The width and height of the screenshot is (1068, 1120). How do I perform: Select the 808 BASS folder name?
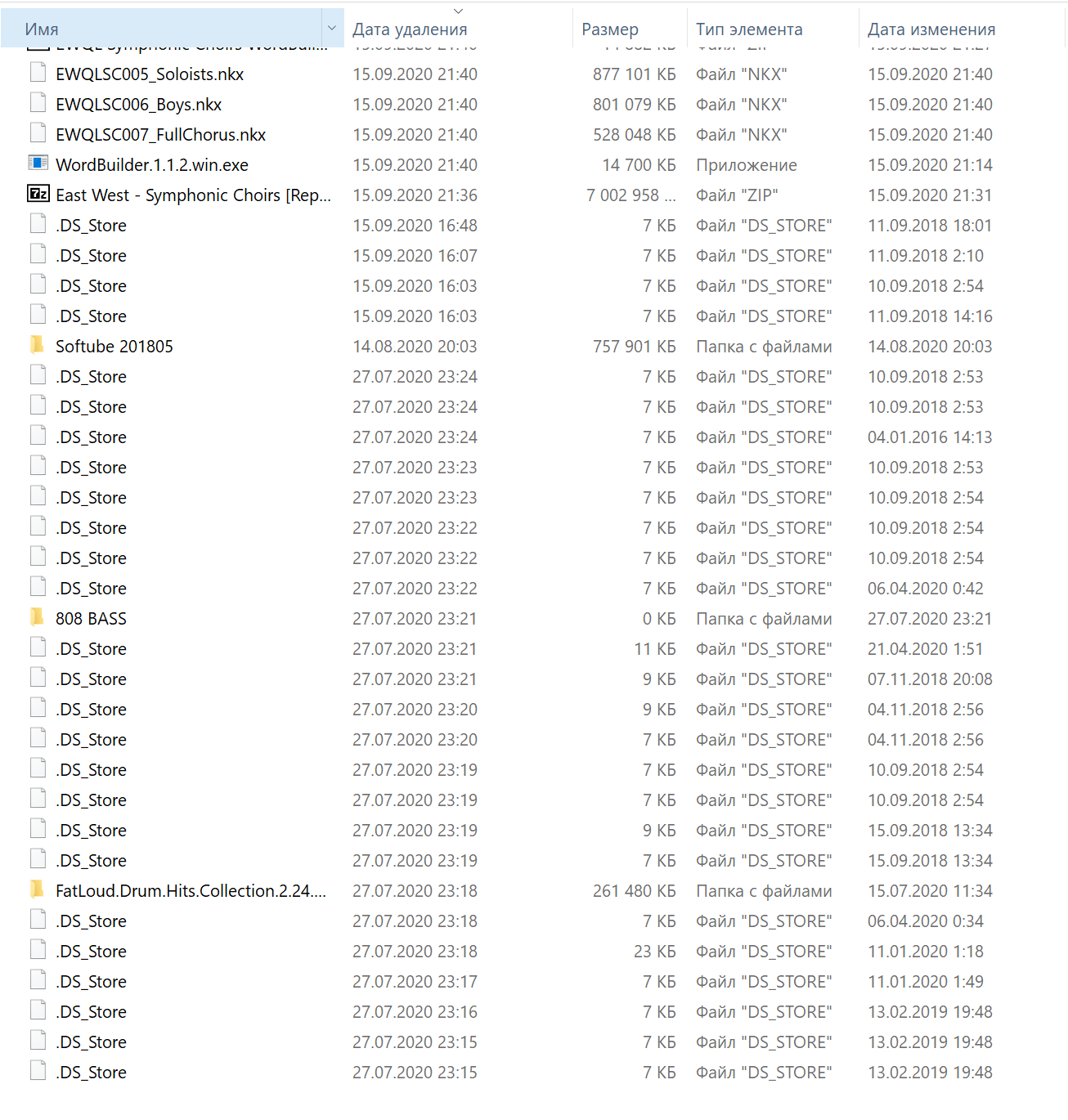click(x=92, y=619)
